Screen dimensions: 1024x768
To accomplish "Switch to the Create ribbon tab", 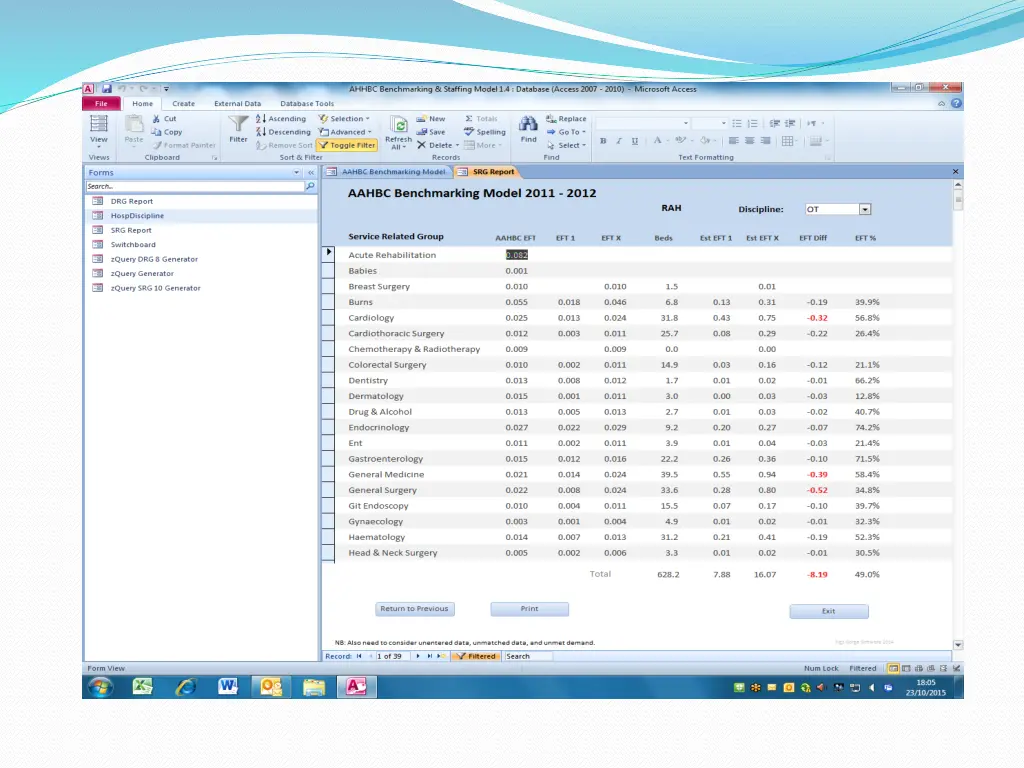I will 184,103.
